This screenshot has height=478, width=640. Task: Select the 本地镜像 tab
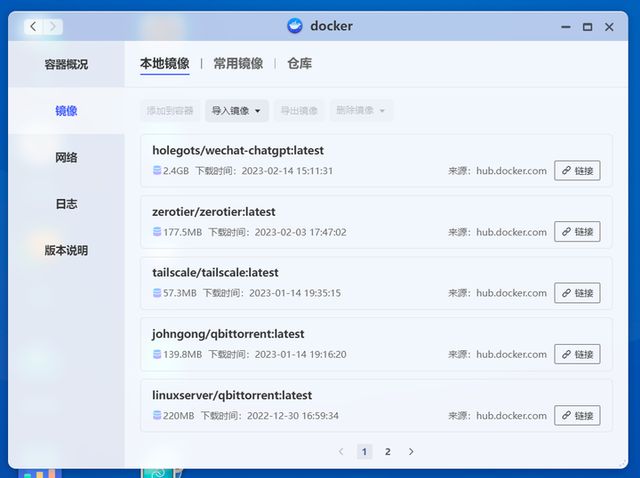(x=164, y=63)
